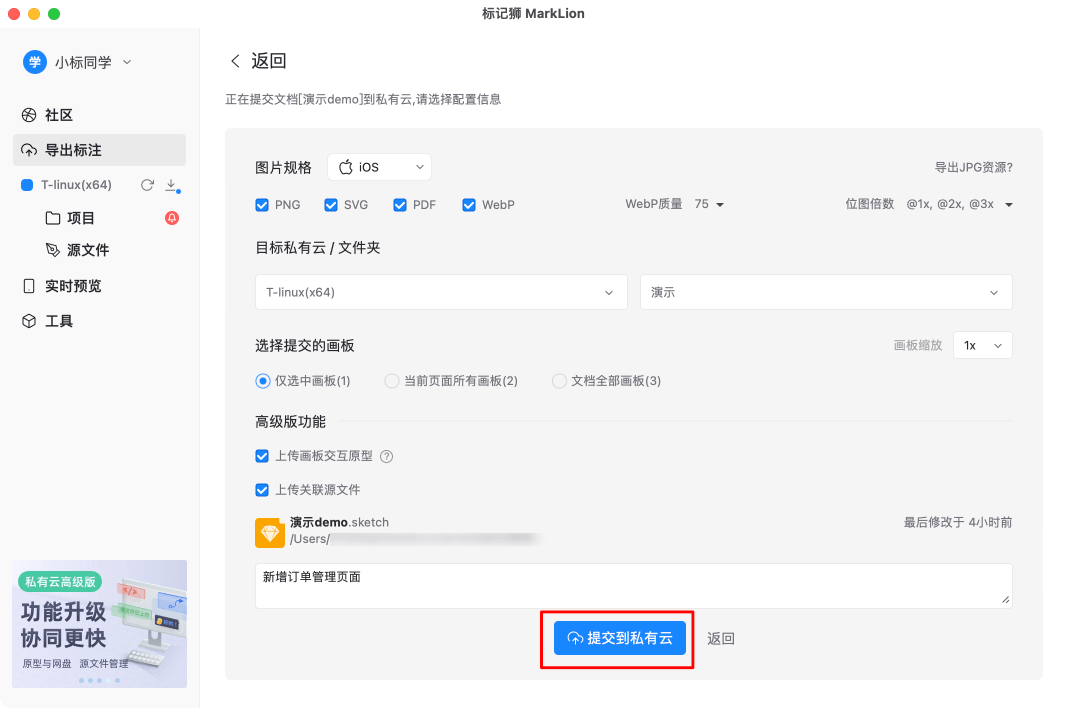
Task: Open the 画板缩放 1x dropdown
Action: tap(982, 345)
